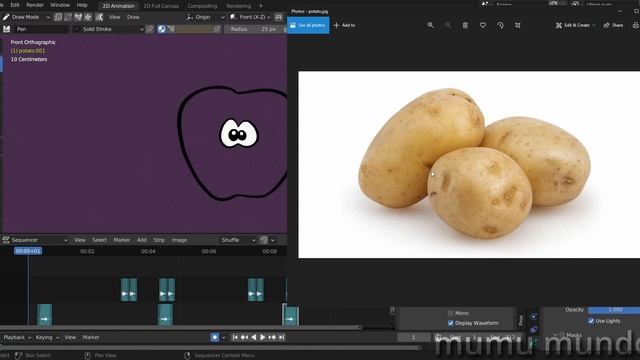640x360 pixels.
Task: Open the Blender Render menu
Action: [35, 5]
